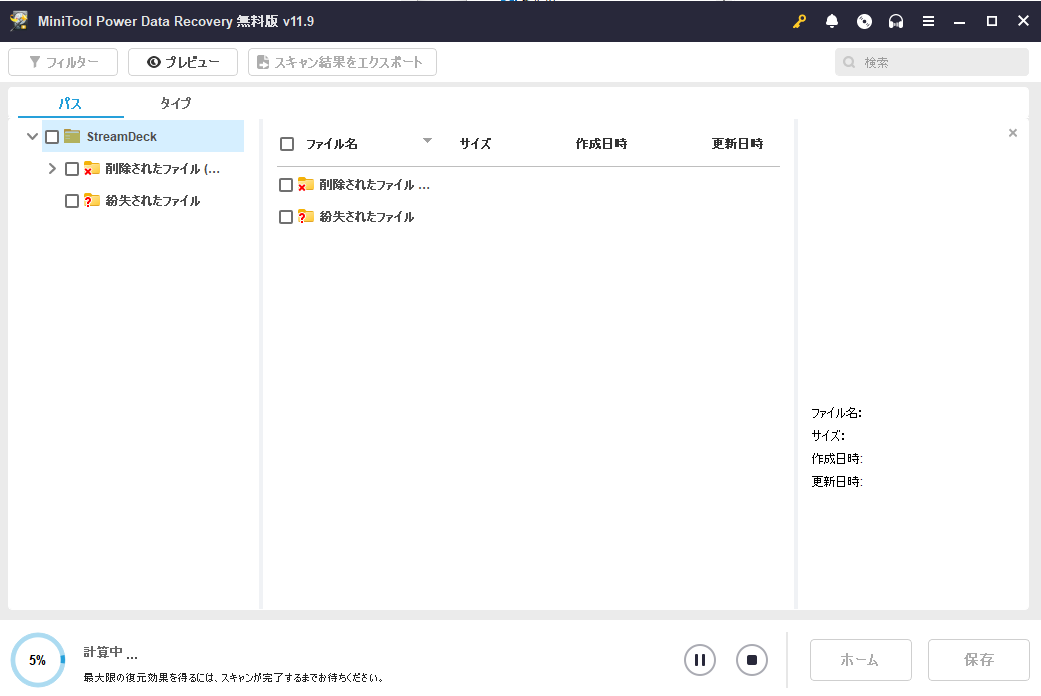Image resolution: width=1041 pixels, height=696 pixels.
Task: Click the 検索 search field
Action: pyautogui.click(x=931, y=62)
